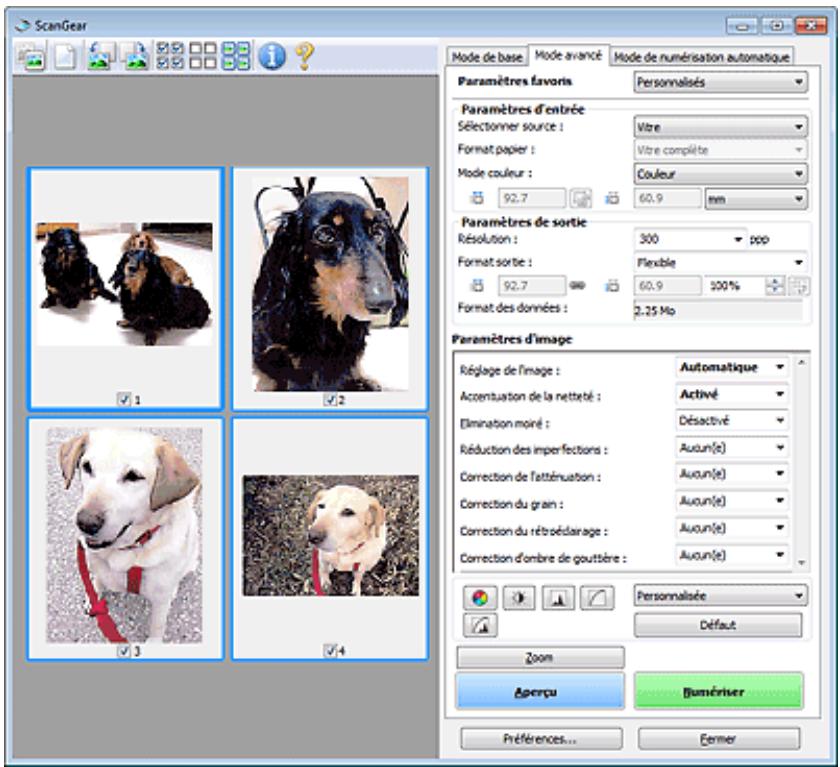
Task: Deselect all frames with empty-boxes icon
Action: 204,56
